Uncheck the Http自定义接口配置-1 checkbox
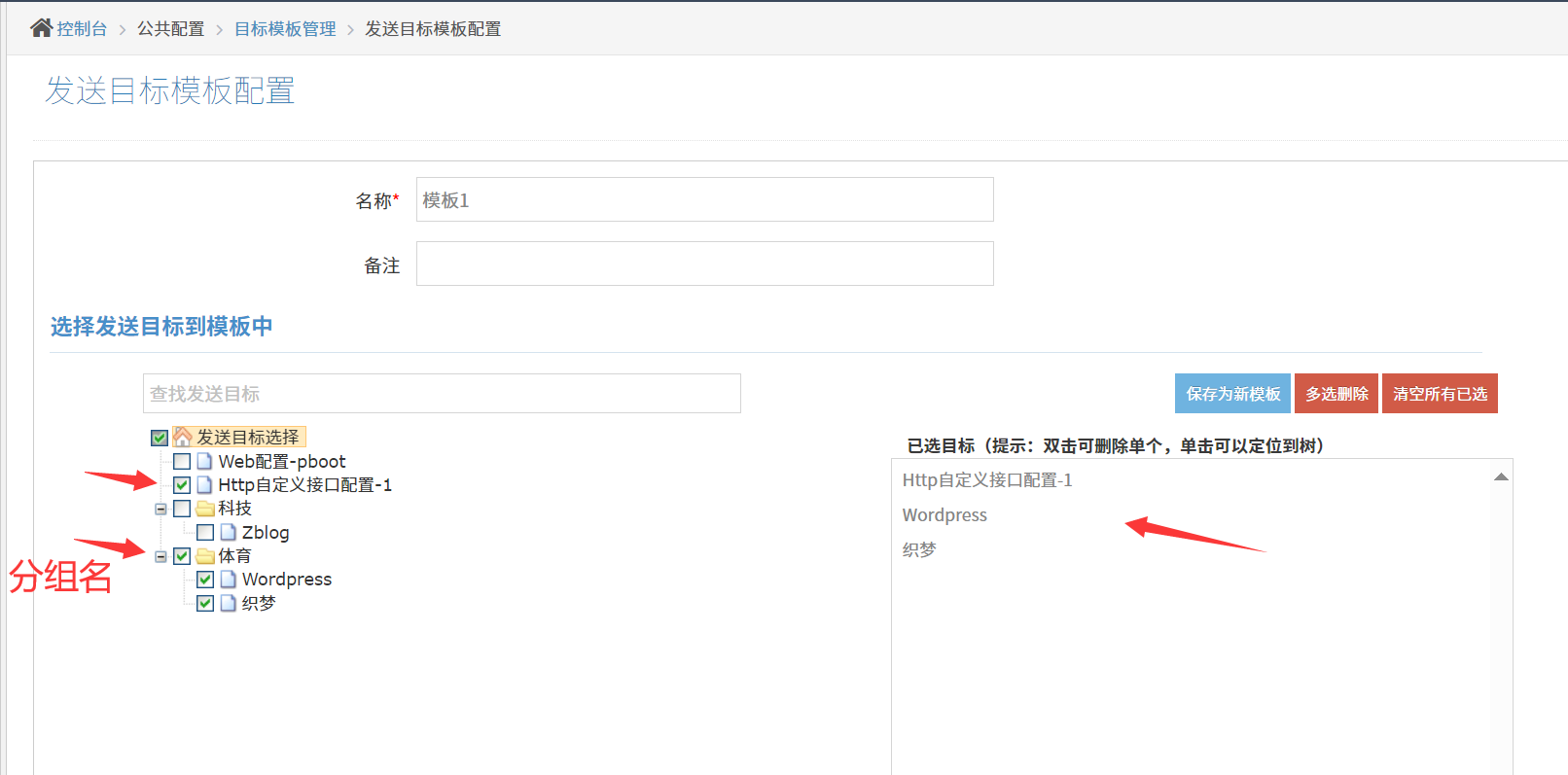The image size is (1568, 775). click(182, 484)
